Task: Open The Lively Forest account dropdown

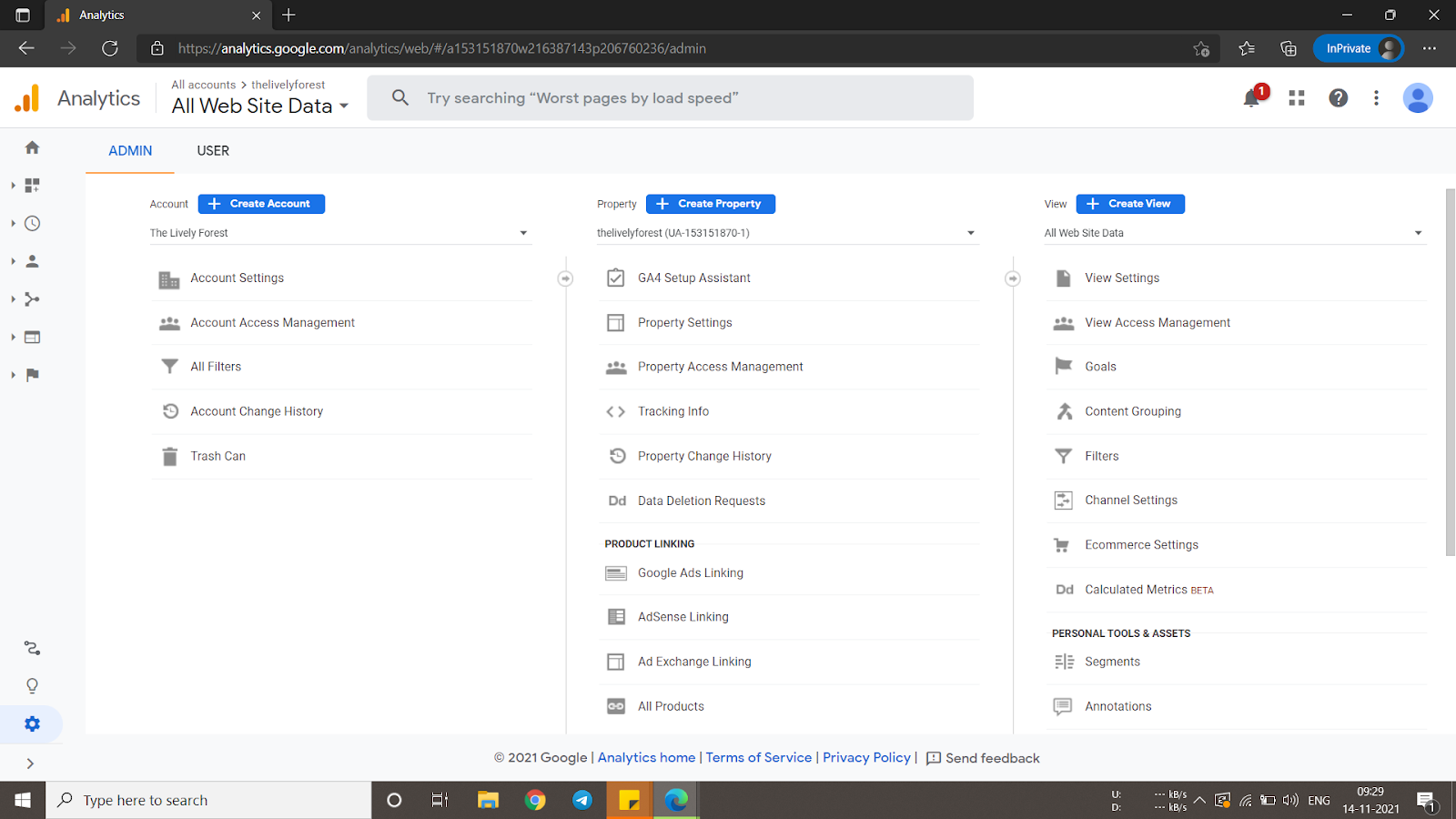Action: coord(340,233)
